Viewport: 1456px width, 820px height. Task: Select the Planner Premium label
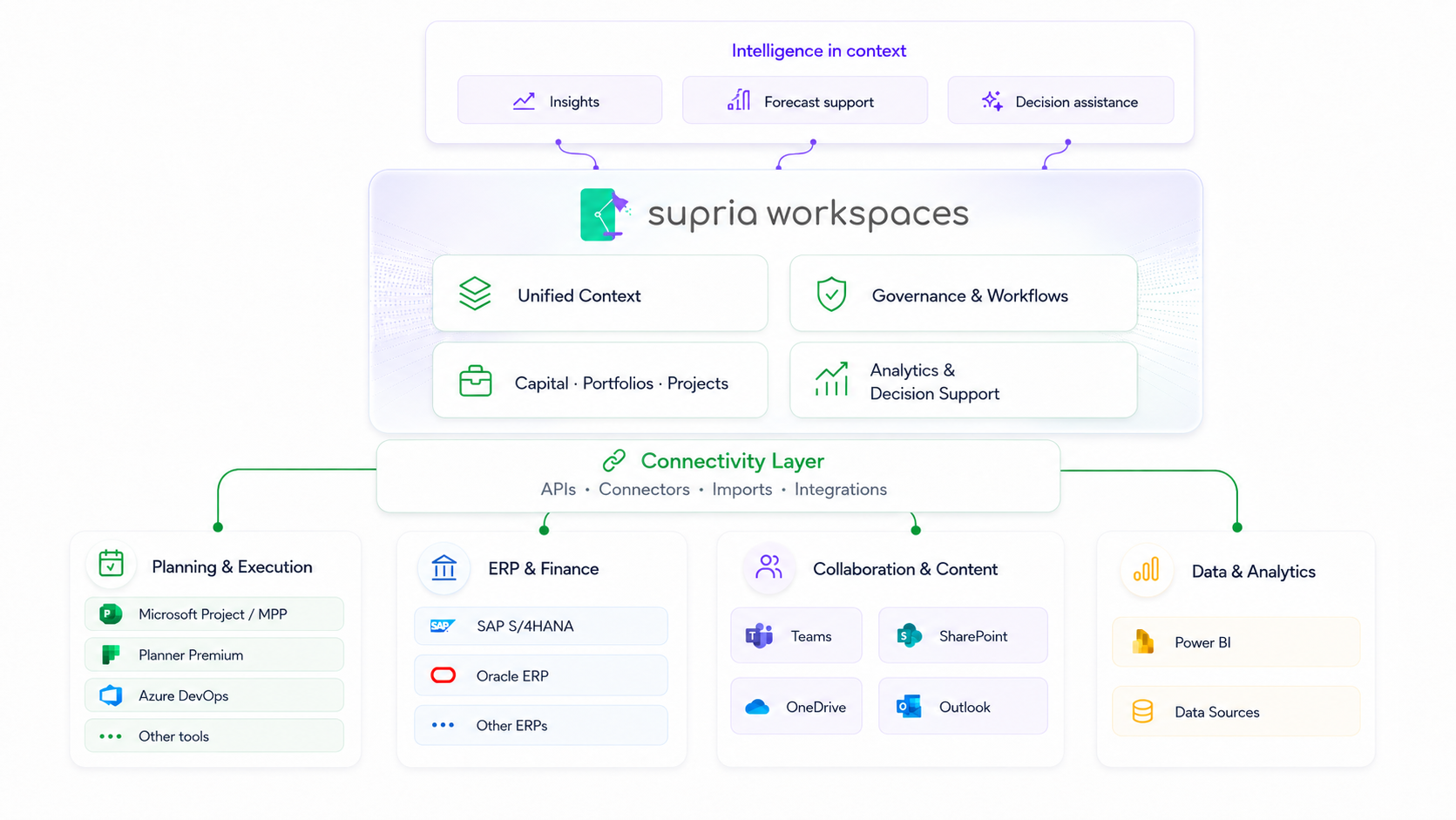[191, 655]
